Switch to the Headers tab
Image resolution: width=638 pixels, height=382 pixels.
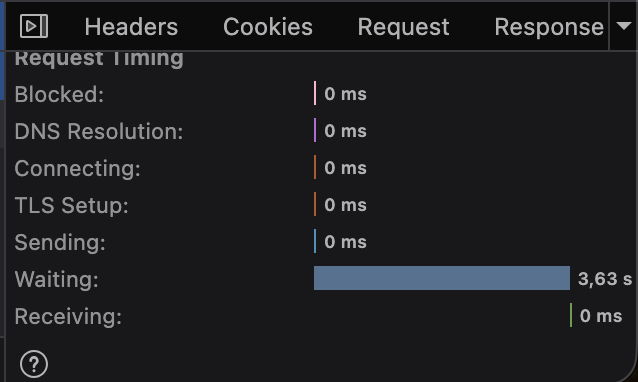click(131, 27)
